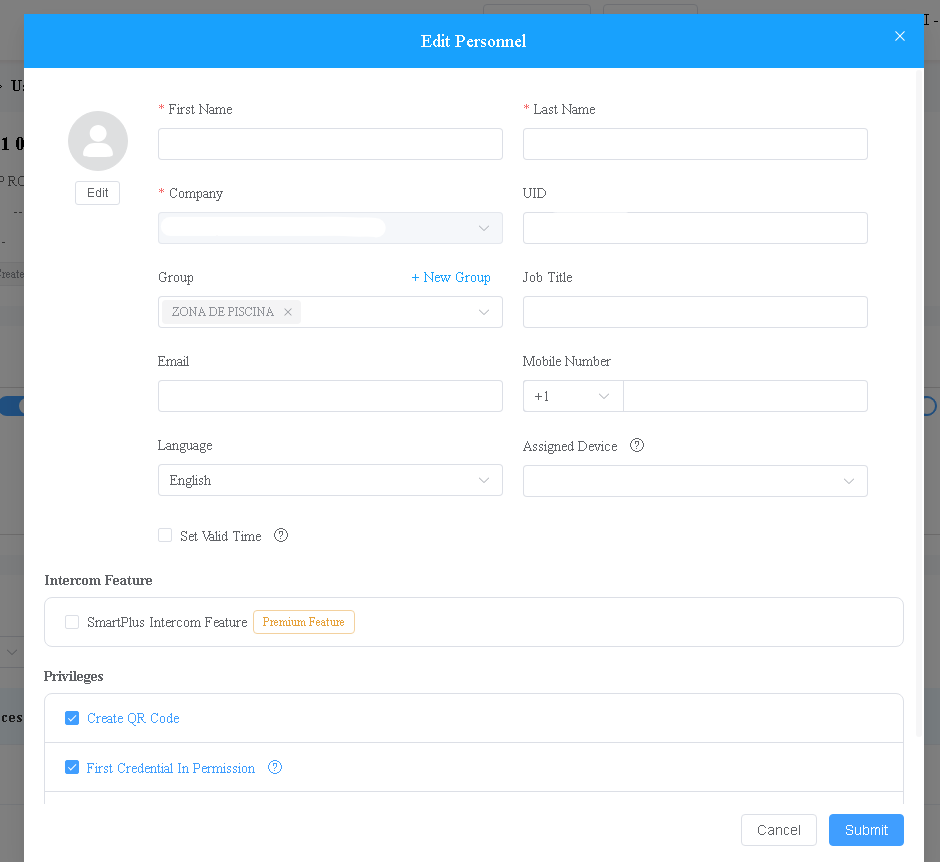The image size is (940, 862).
Task: Expand the Group selection dropdown
Action: click(484, 312)
